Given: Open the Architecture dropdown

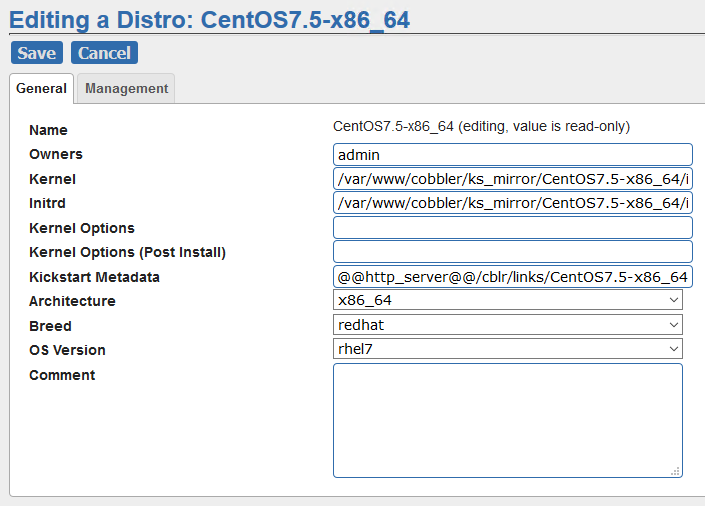Looking at the screenshot, I should 508,300.
